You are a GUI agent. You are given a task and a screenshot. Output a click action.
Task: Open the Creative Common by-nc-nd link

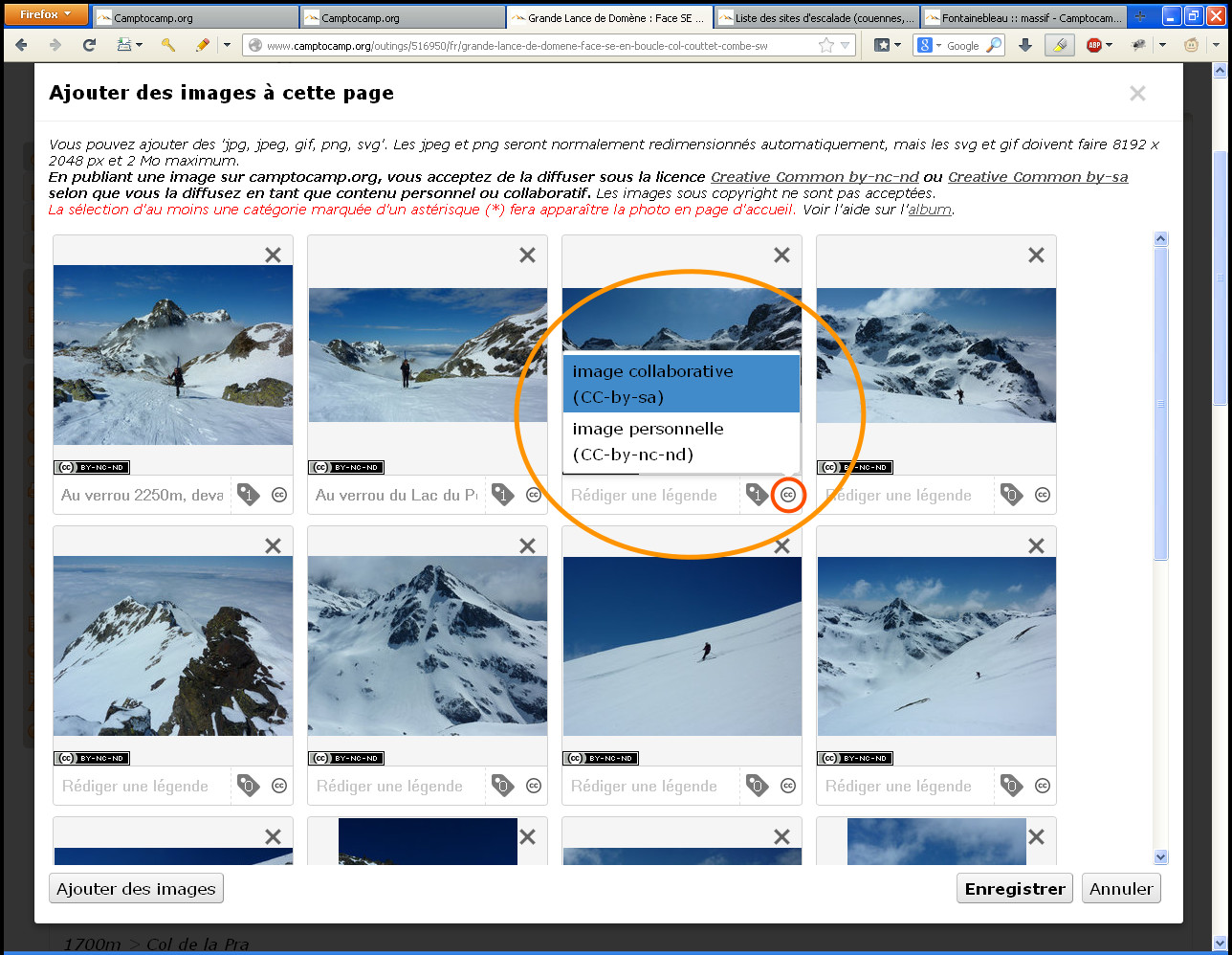[x=815, y=177]
